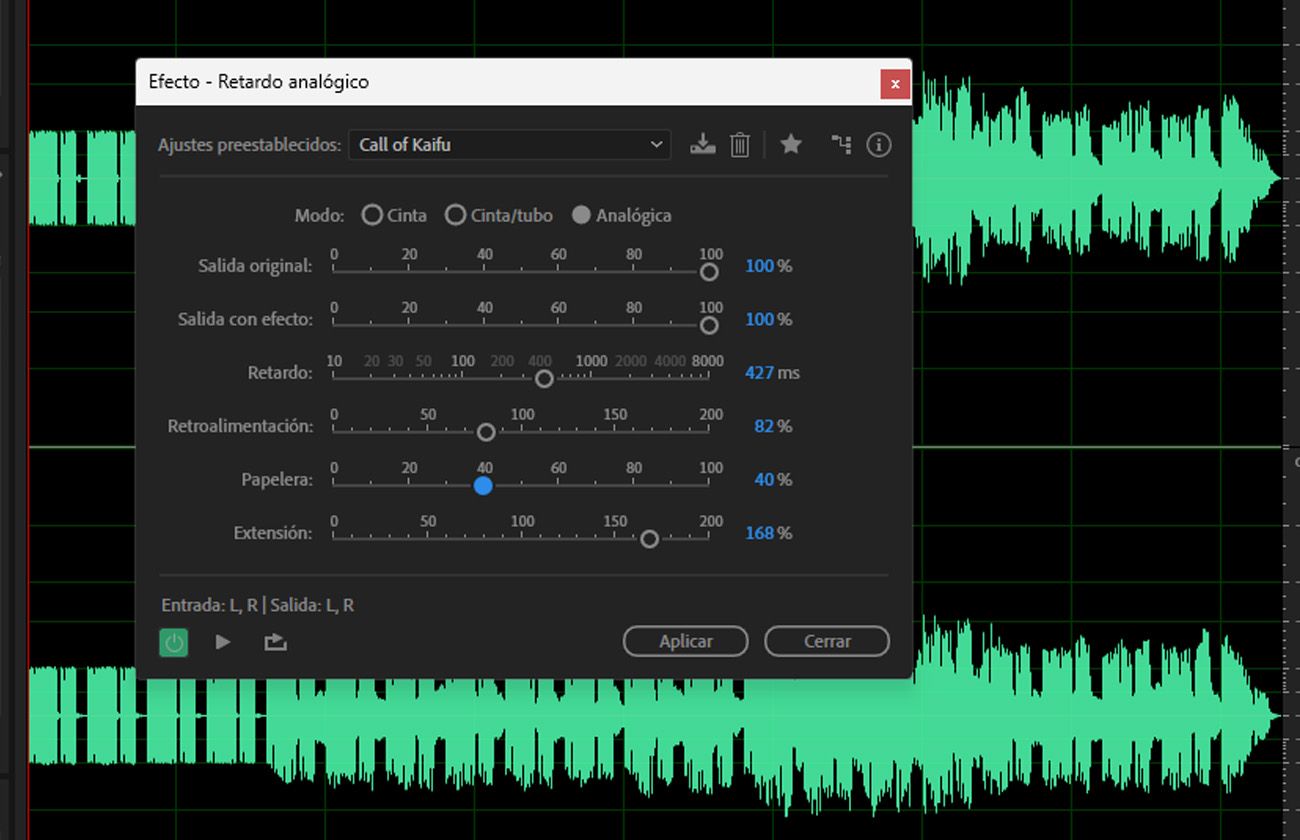Close the Retardo analógico dialog with X
This screenshot has width=1300, height=840.
[x=895, y=84]
